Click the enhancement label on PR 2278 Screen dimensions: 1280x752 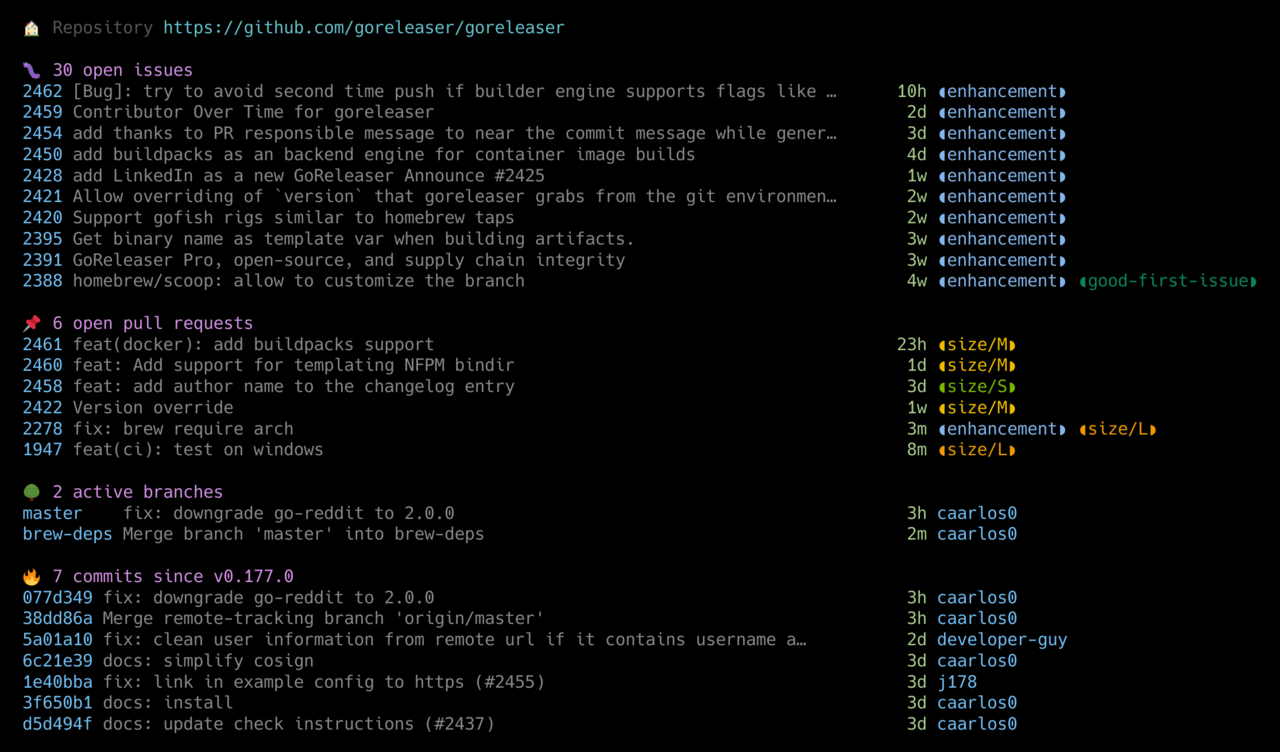[1002, 429]
